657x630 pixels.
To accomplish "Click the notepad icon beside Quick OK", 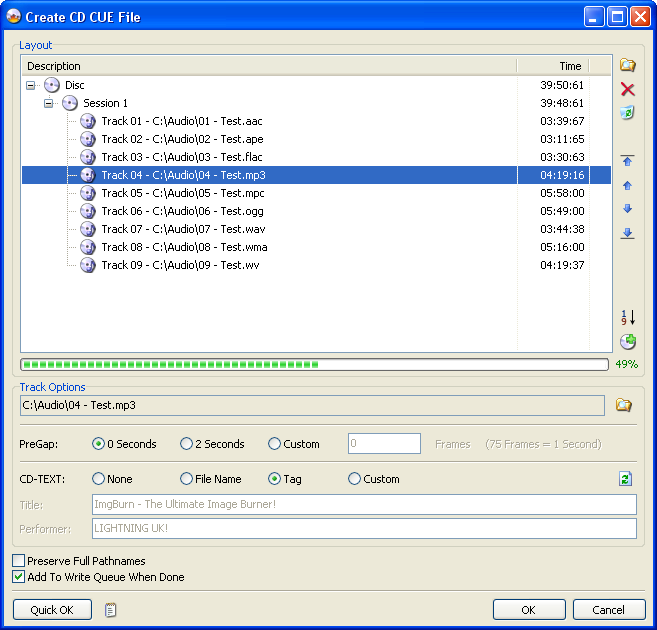I will tap(110, 610).
